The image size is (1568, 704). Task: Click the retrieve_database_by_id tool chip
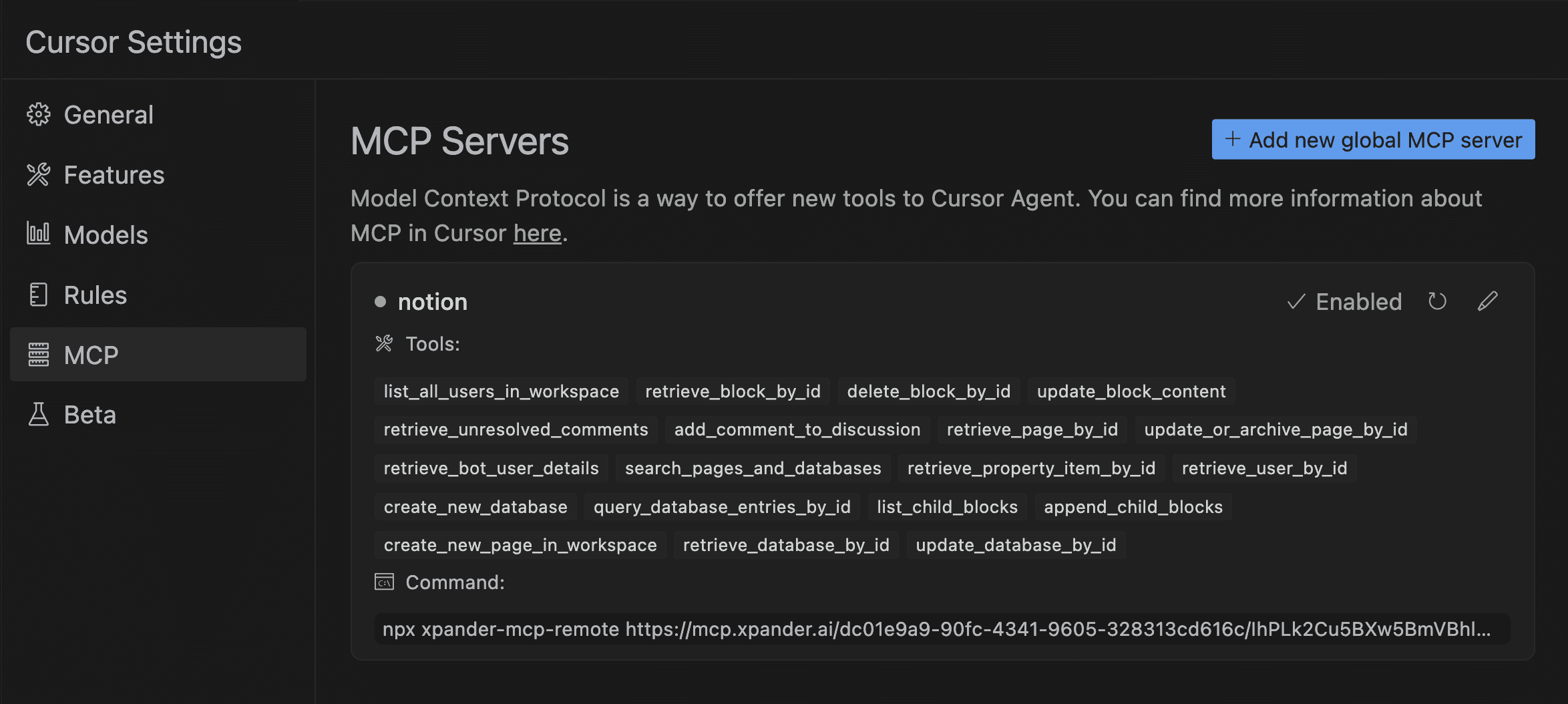787,545
